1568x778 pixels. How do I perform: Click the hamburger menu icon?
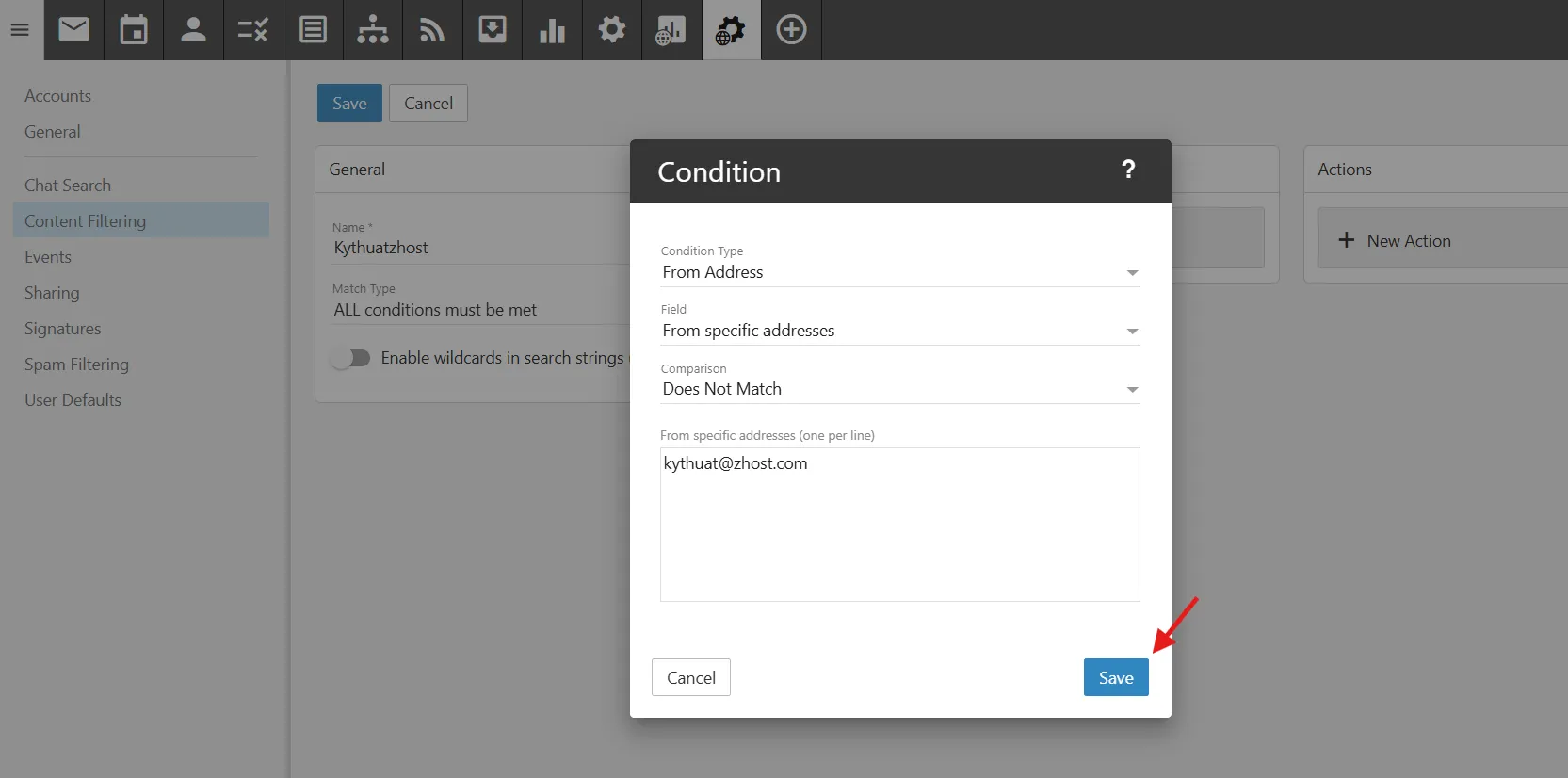[x=20, y=30]
